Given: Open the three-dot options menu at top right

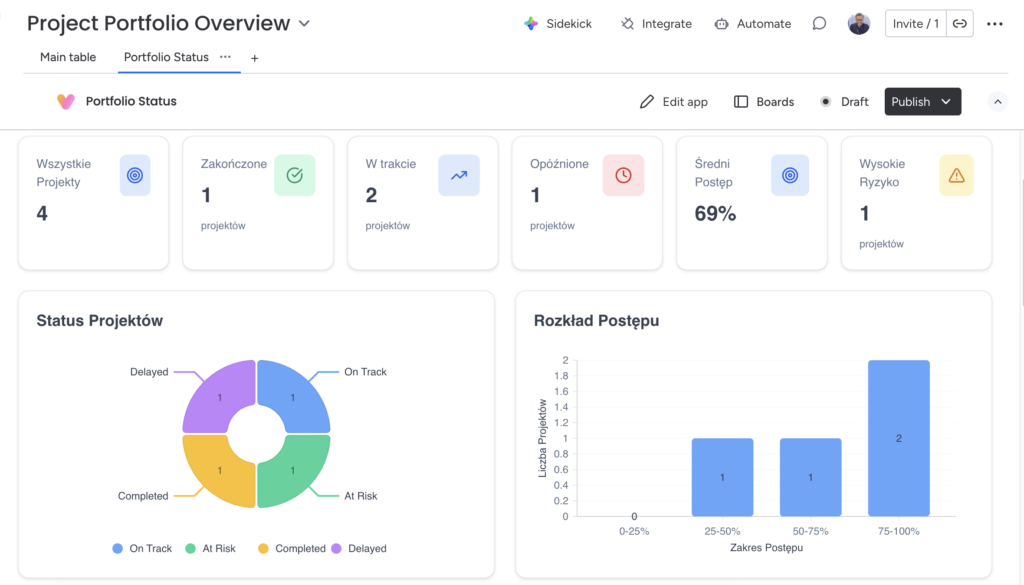Looking at the screenshot, I should pos(994,24).
